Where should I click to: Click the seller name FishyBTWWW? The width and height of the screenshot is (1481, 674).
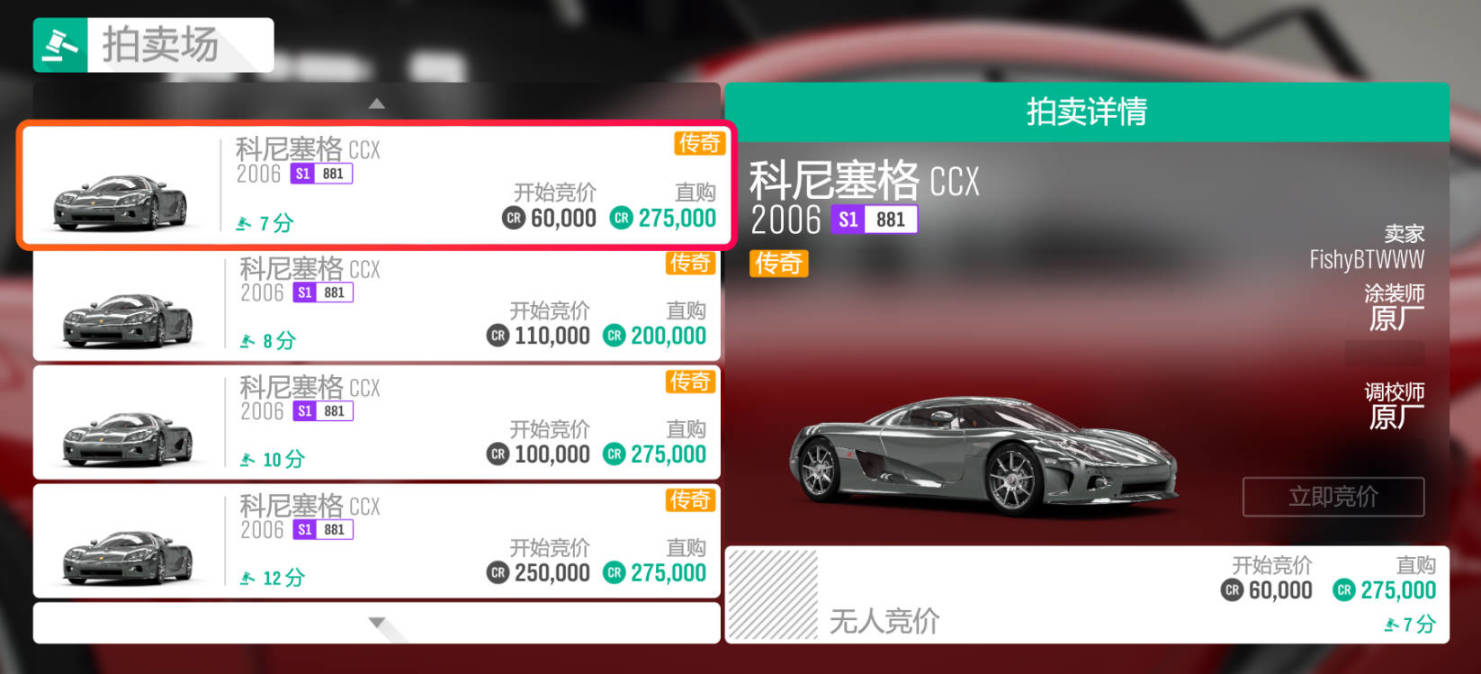click(x=1367, y=260)
